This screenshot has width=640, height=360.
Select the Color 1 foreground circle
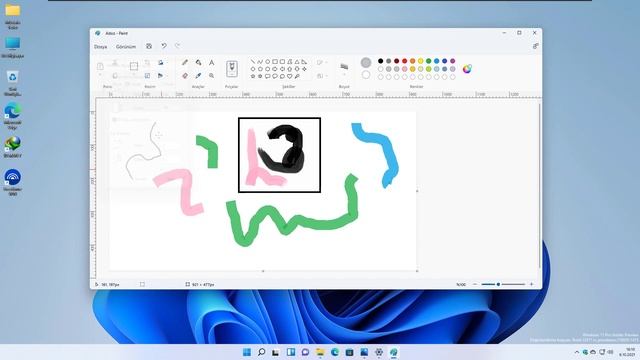tap(366, 62)
